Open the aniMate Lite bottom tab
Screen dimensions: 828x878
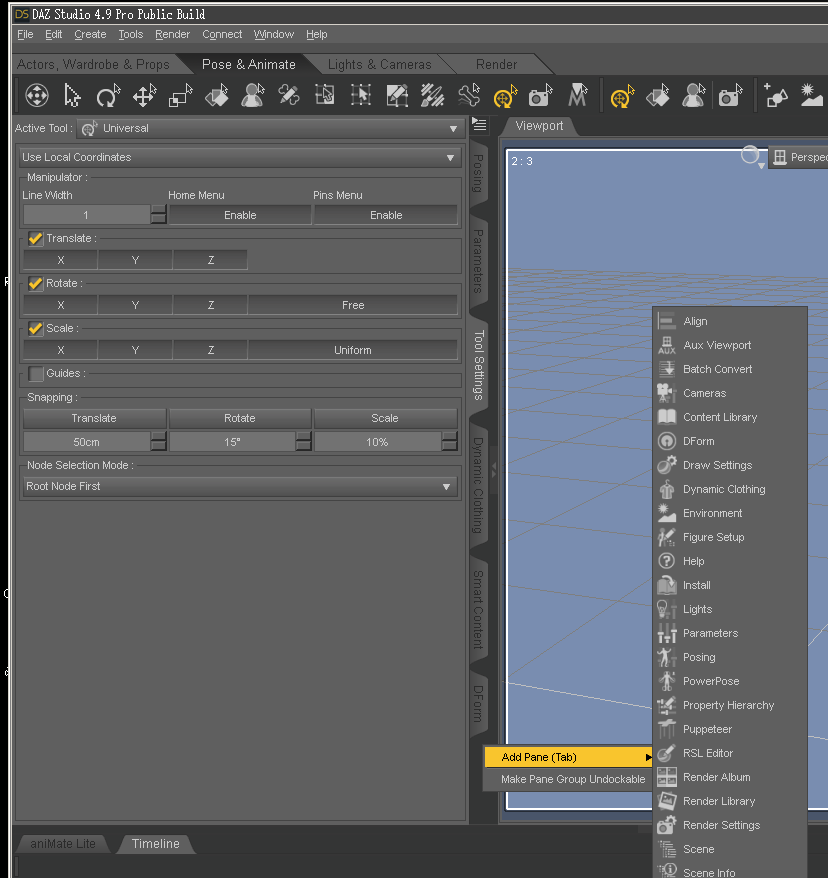pyautogui.click(x=63, y=844)
